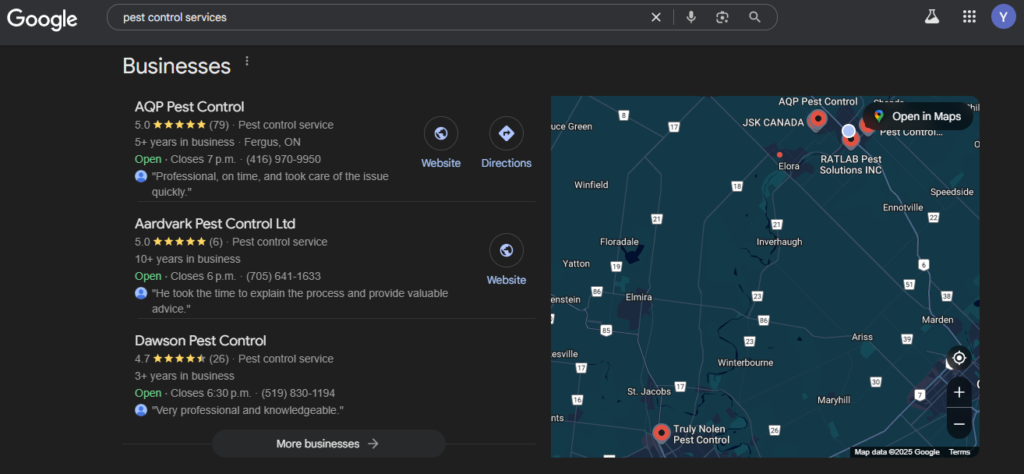Clear the search box with the X icon

coord(656,18)
